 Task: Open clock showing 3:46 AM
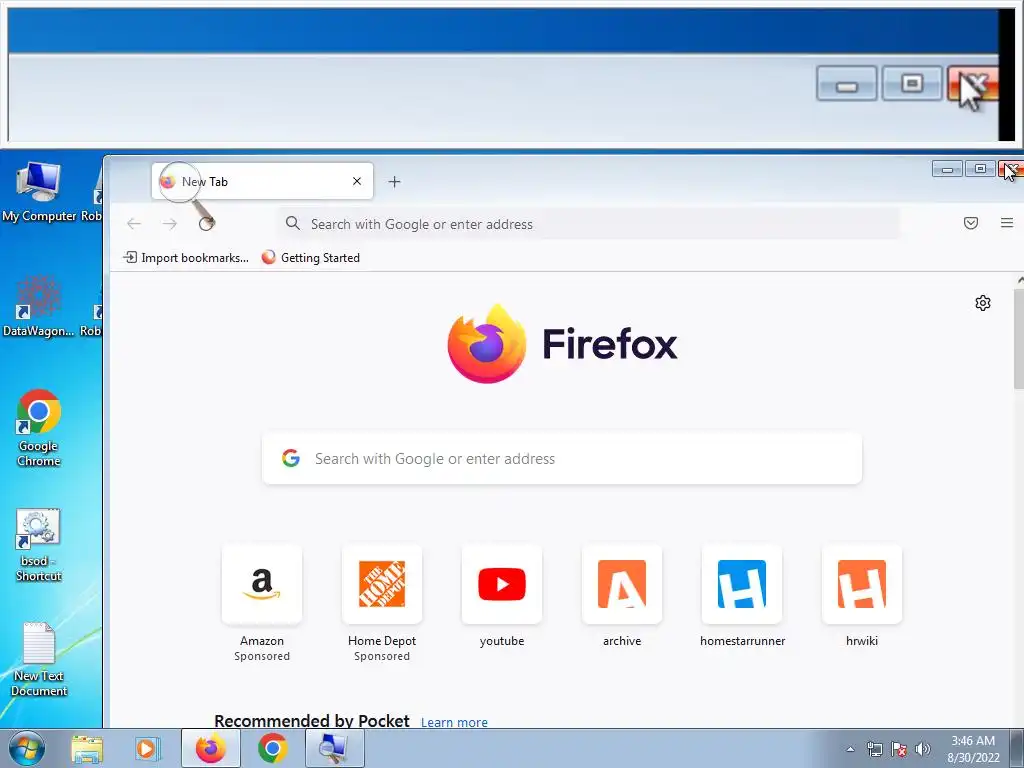tap(973, 749)
